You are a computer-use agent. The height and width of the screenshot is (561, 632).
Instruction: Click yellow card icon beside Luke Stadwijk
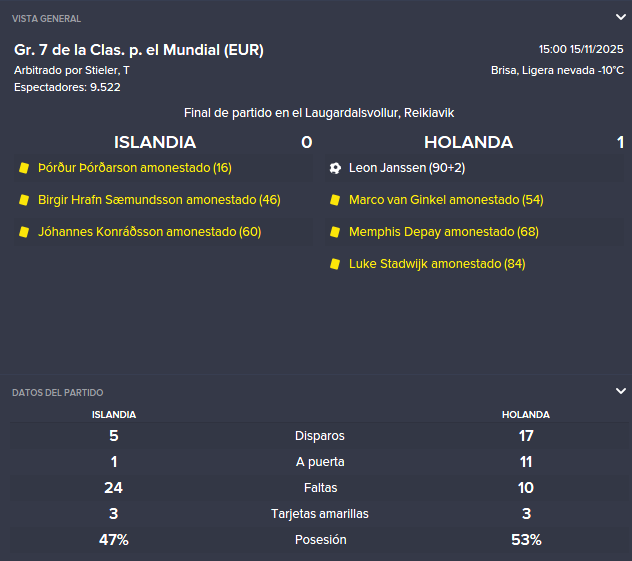(x=335, y=264)
